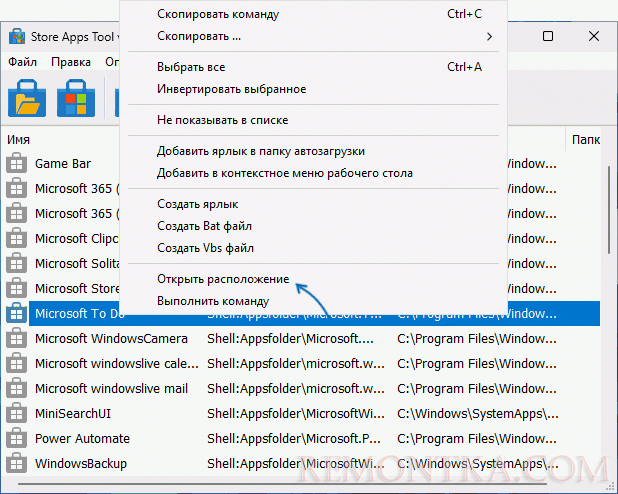
Task: Click the Microsoft WindowsCamera row icon
Action: tap(17, 339)
